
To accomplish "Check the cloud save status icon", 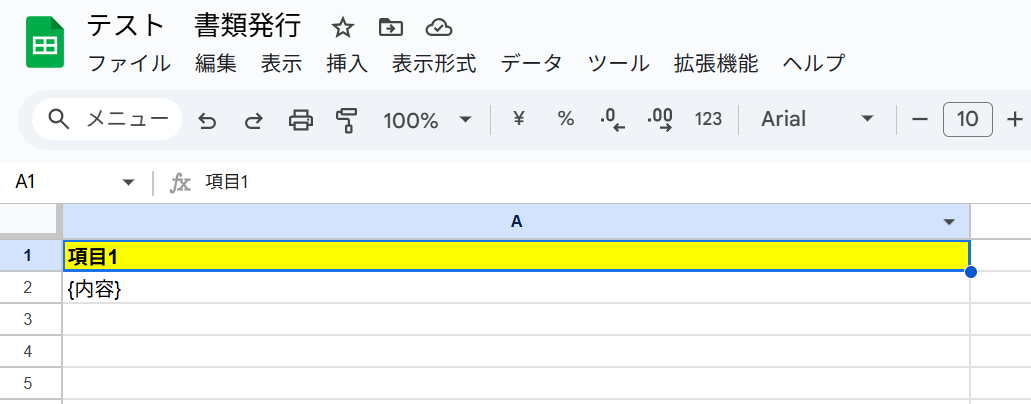I will (x=438, y=27).
